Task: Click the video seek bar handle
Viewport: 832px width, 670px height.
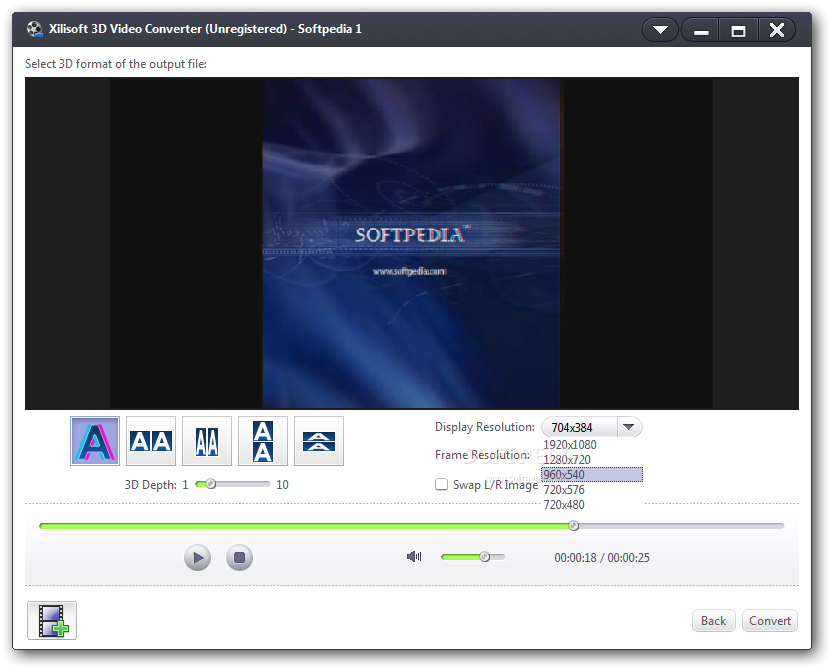Action: [574, 526]
